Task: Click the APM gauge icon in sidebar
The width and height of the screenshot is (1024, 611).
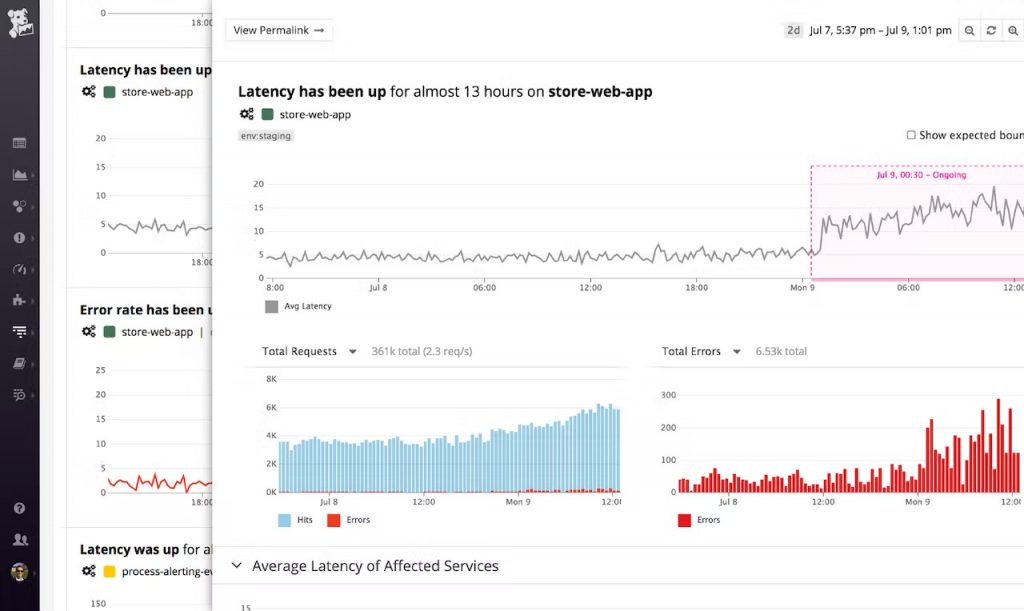Action: tap(20, 269)
